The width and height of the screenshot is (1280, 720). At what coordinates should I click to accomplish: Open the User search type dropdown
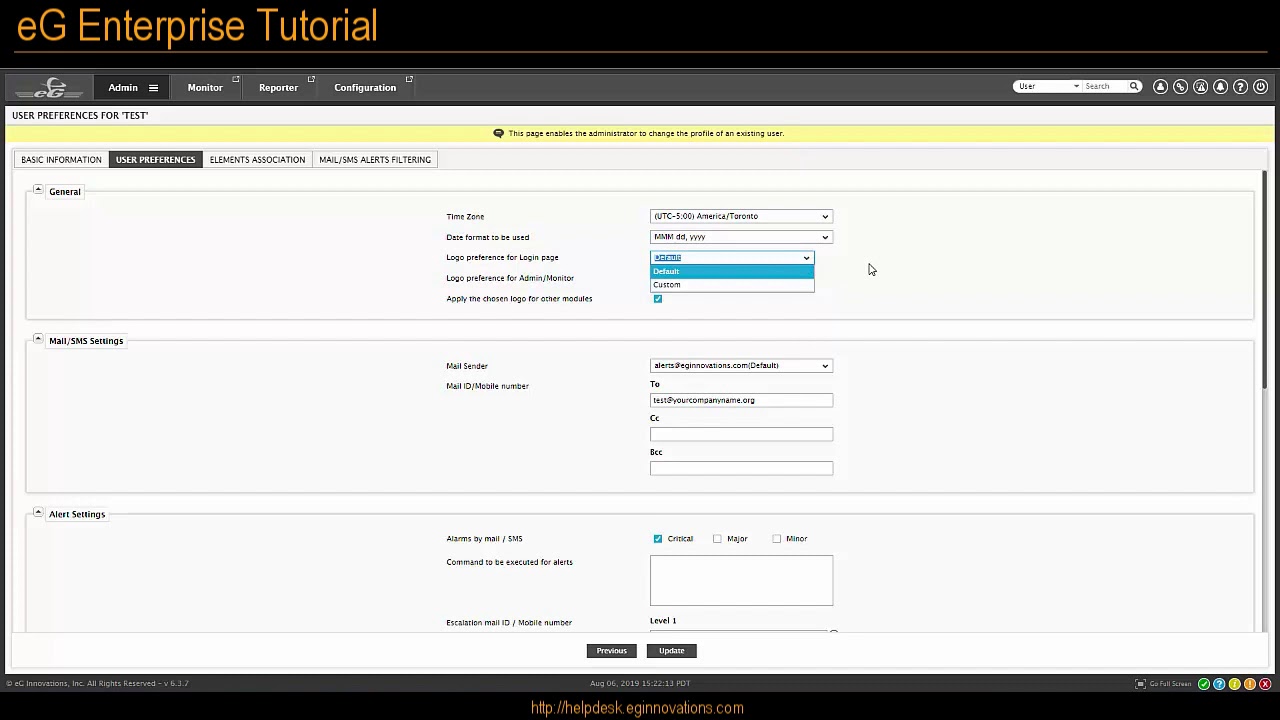tap(1047, 87)
